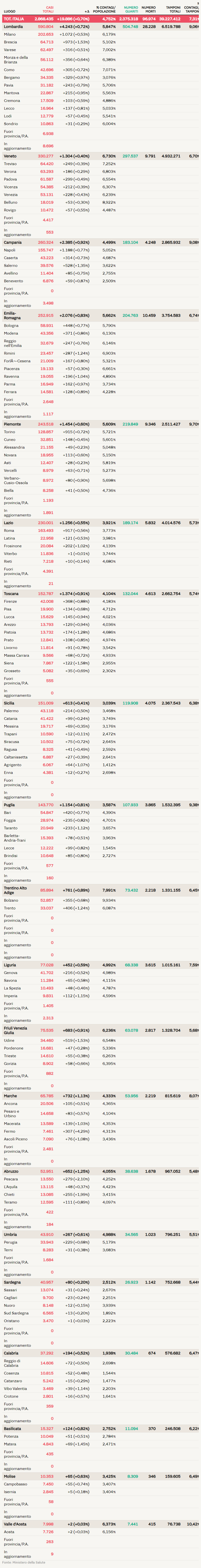Sort by the Numero Guariti column header
Screen dimensions: 201x1568
click(131, 9)
